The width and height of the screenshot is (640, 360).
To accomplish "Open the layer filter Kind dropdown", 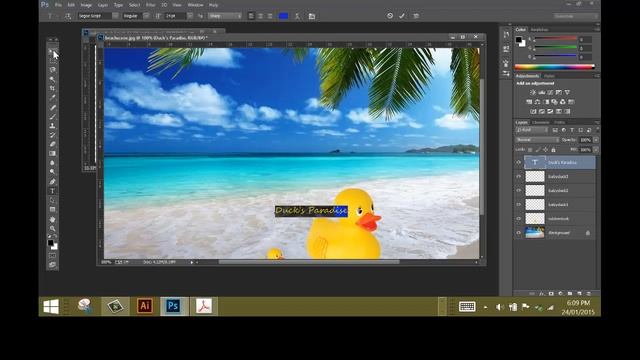I will tap(532, 130).
